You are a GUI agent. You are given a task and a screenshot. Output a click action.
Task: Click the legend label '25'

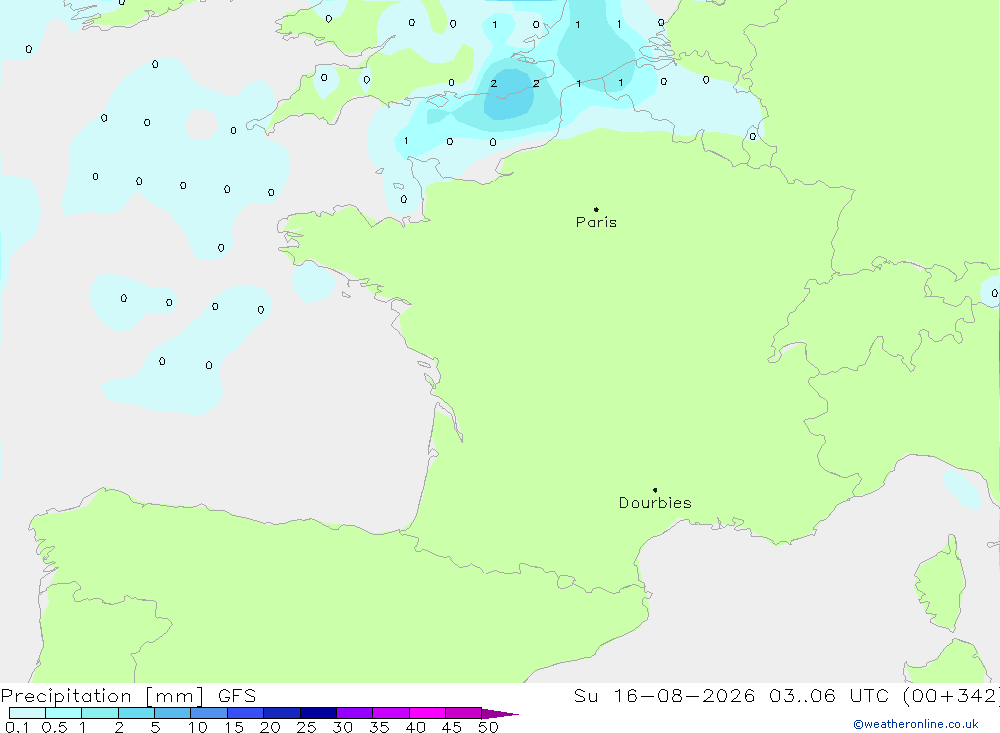pos(307,727)
